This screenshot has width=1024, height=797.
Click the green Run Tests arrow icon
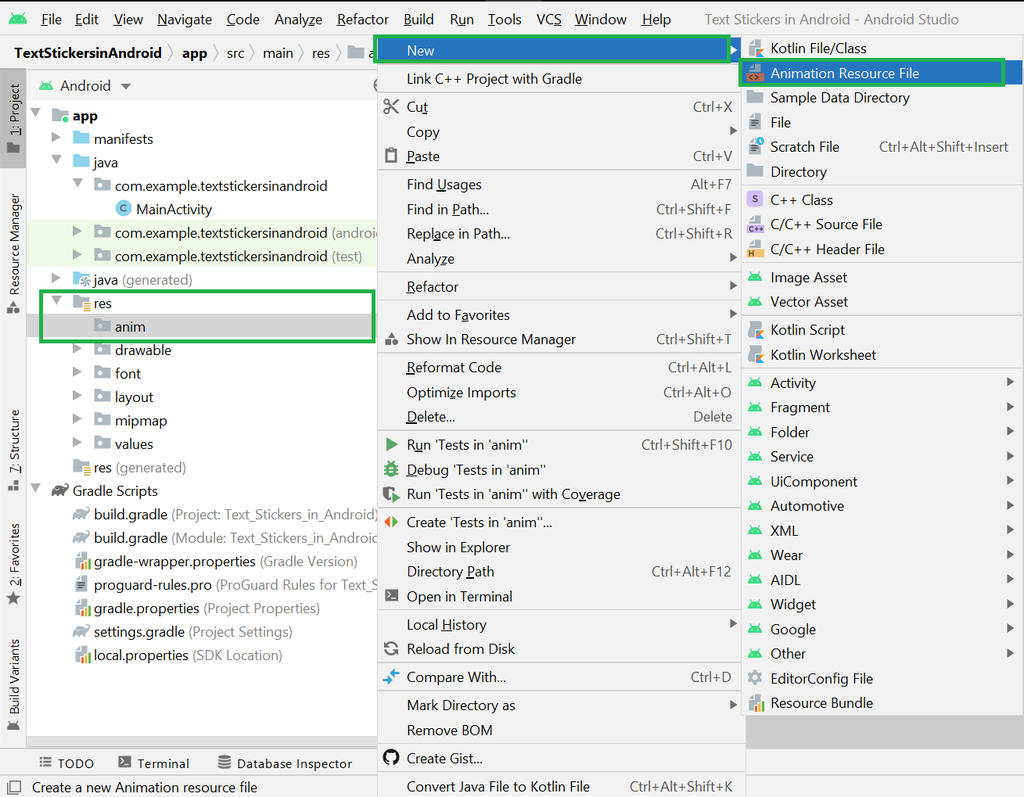coord(391,445)
